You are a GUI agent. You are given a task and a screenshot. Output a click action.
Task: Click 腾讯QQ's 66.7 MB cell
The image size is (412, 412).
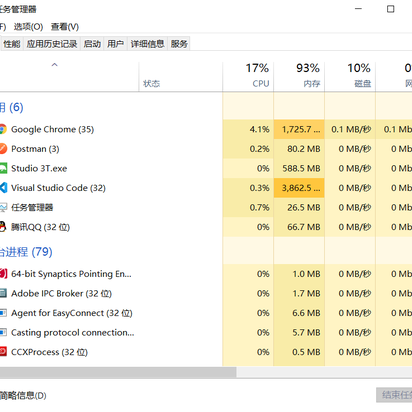click(299, 227)
